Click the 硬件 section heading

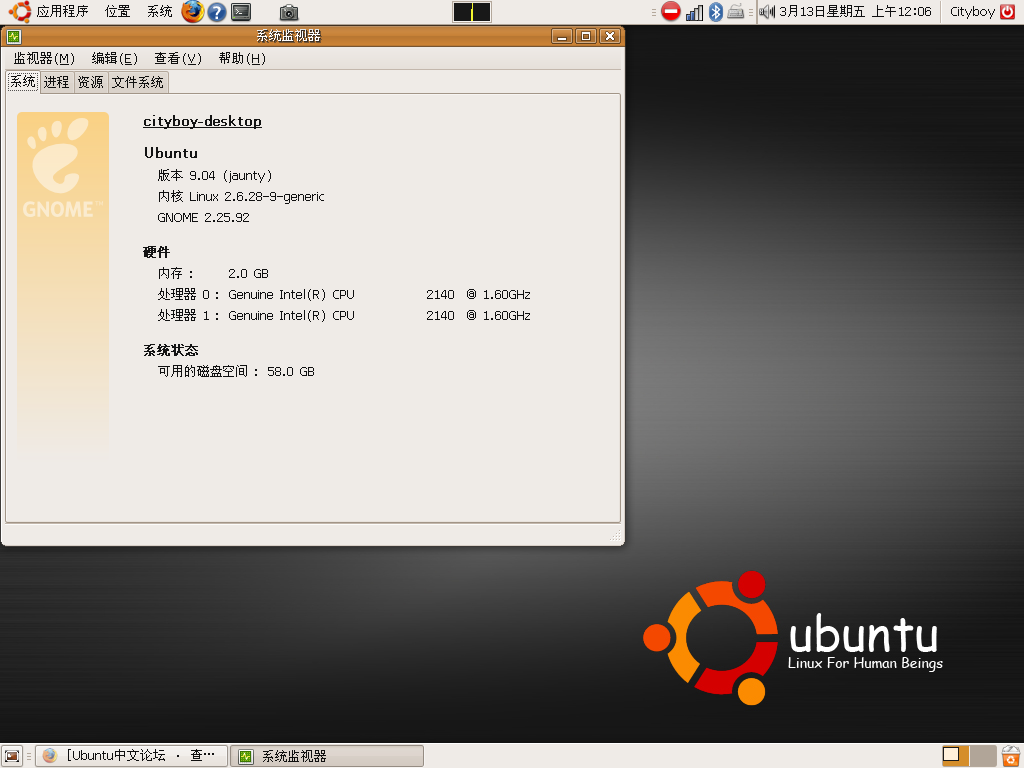pyautogui.click(x=156, y=252)
